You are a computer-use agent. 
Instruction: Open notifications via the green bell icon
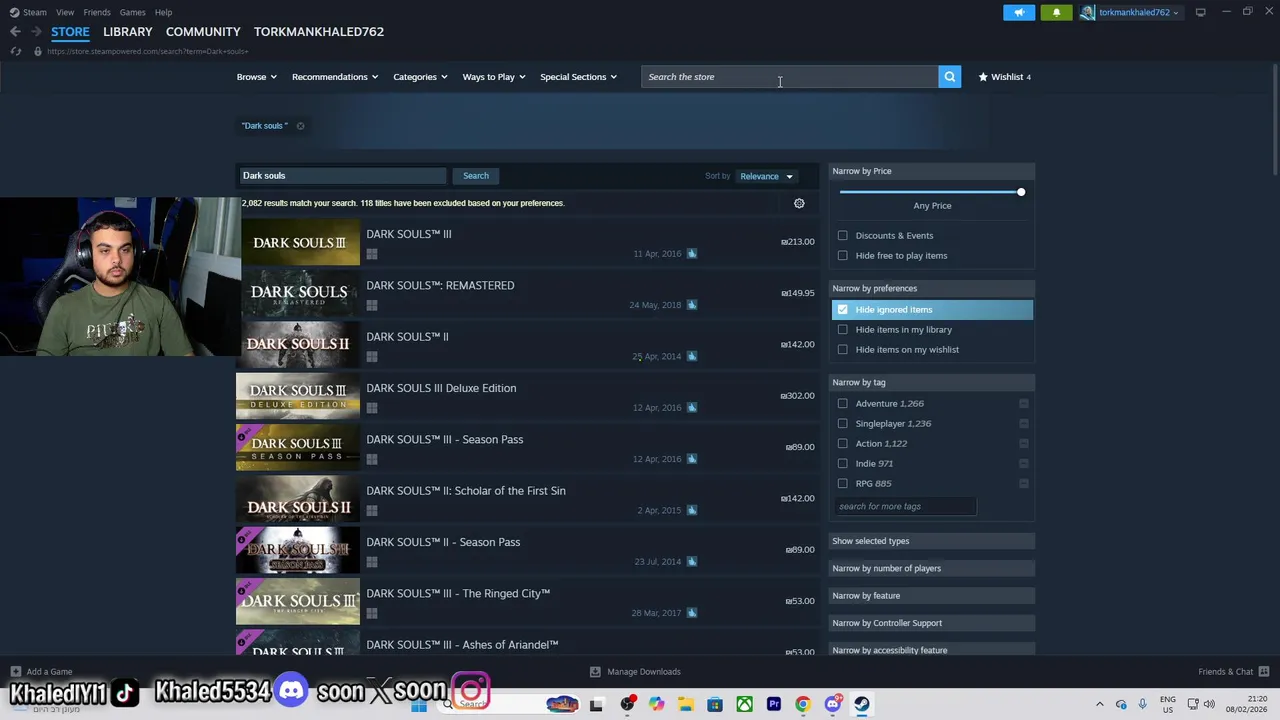pyautogui.click(x=1056, y=12)
